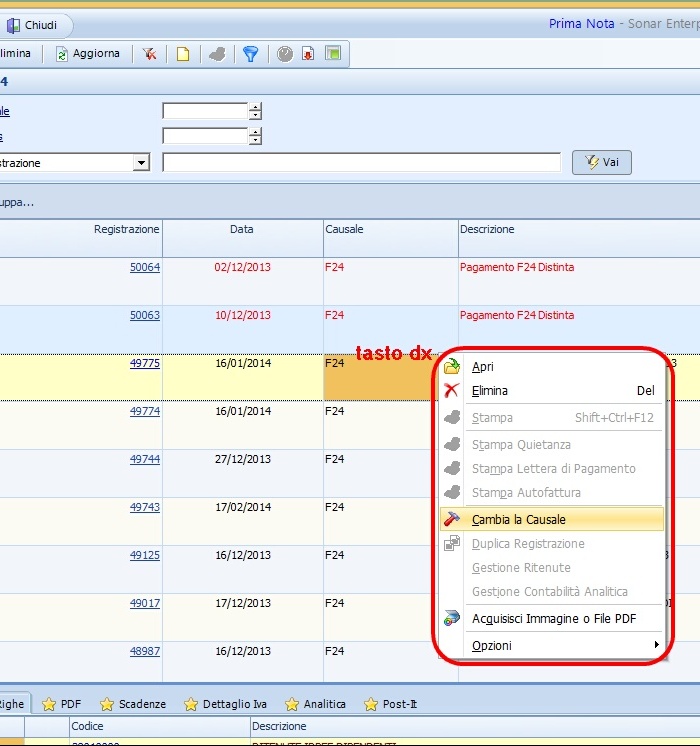Increase the first numeric spinner value

pos(256,107)
